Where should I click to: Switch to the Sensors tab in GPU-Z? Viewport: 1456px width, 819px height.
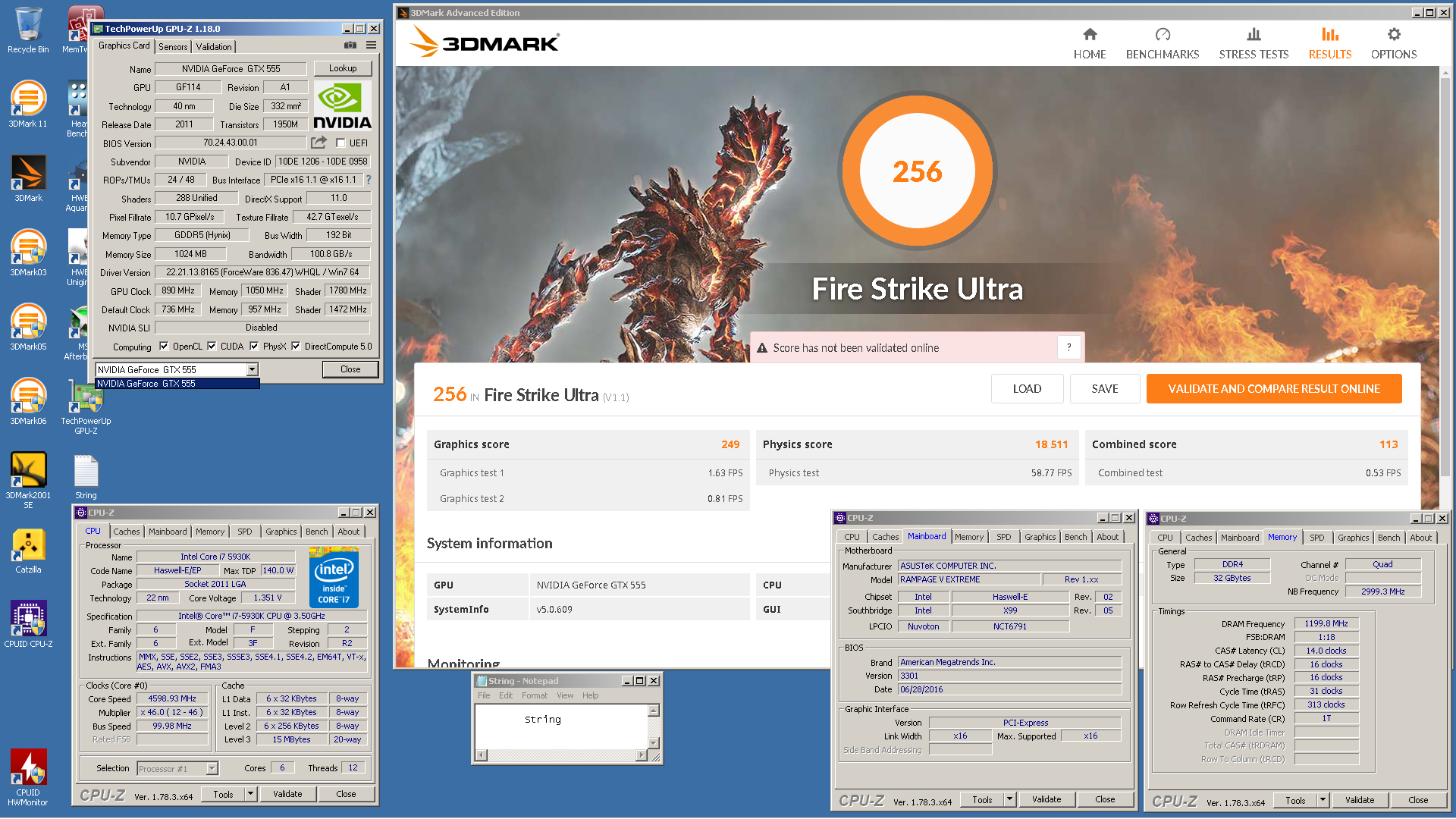(x=173, y=46)
